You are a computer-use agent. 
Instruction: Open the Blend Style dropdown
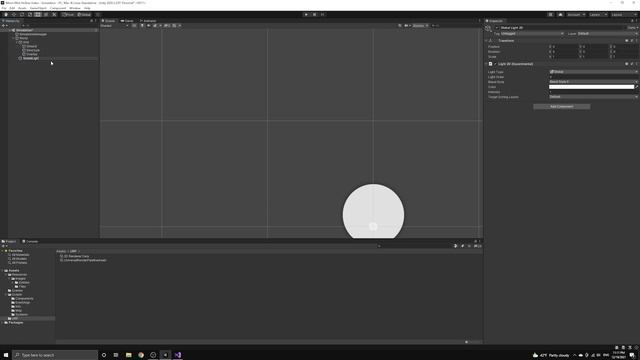tap(593, 82)
